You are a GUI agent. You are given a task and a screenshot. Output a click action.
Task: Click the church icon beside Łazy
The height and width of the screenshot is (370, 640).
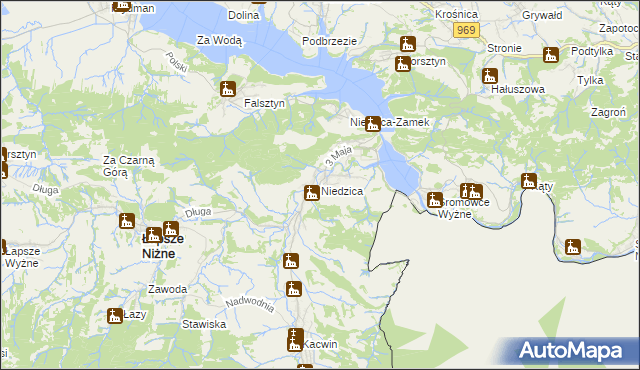[115, 316]
